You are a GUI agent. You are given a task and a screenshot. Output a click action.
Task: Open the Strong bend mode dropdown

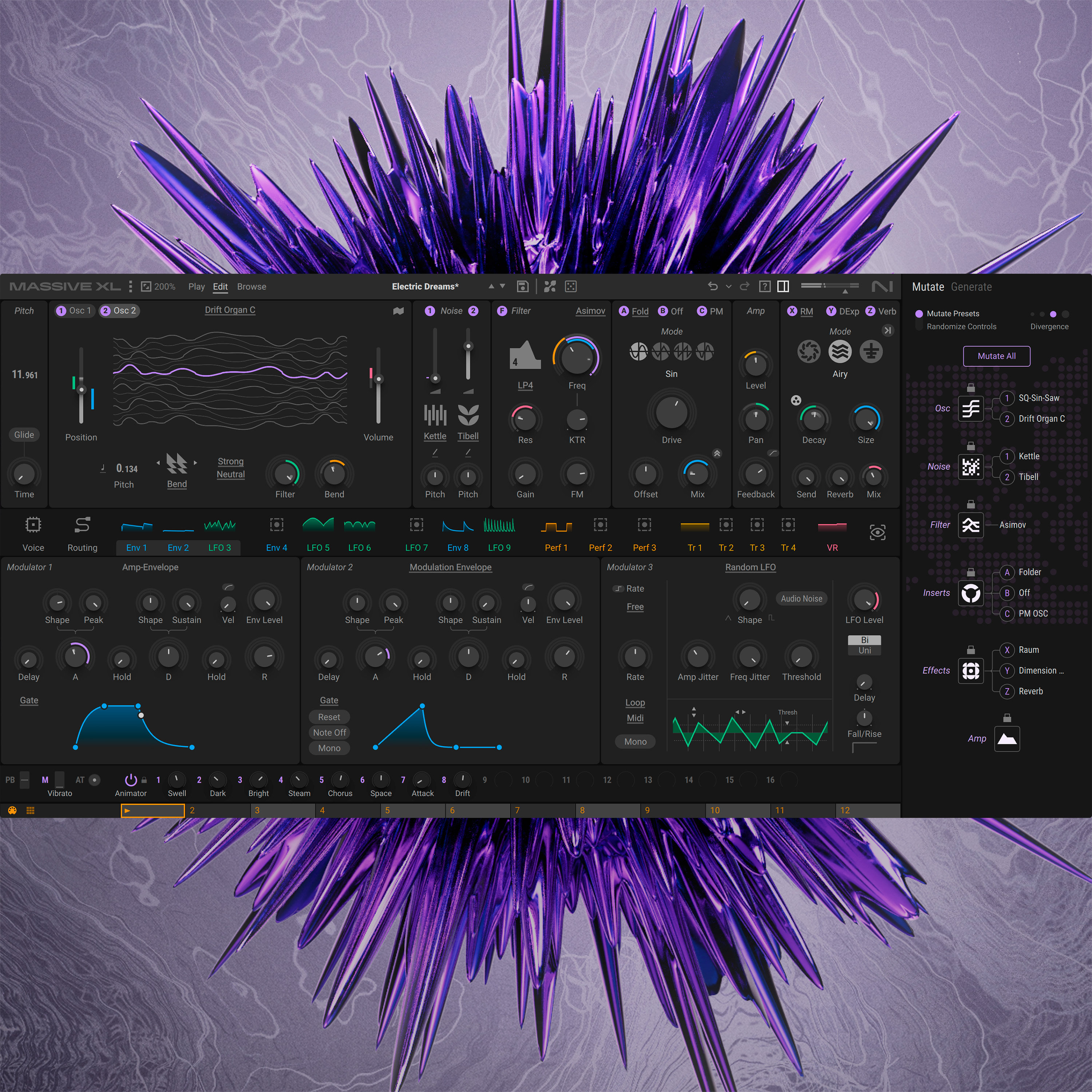pos(231,462)
